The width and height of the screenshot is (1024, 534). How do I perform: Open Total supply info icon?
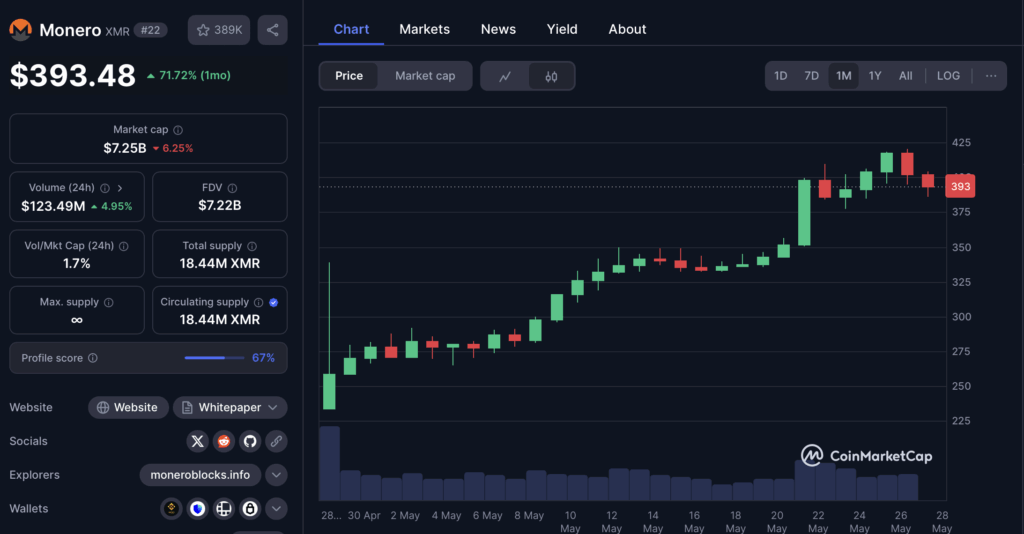pos(252,246)
